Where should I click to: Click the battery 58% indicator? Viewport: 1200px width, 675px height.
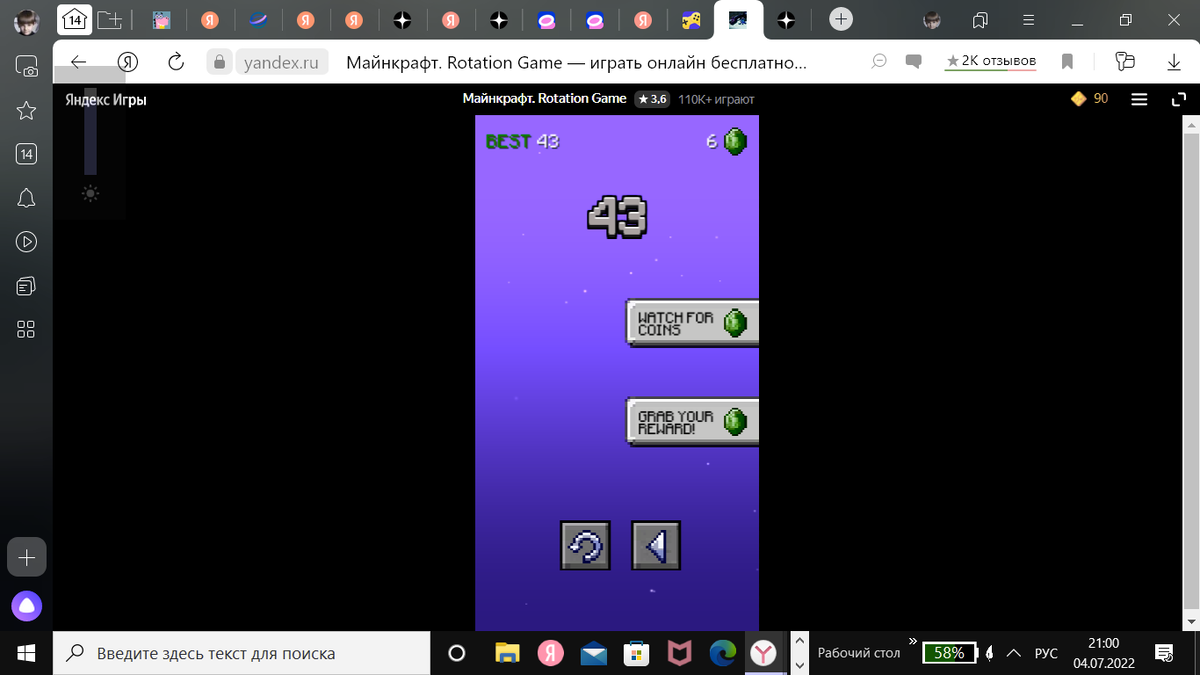[949, 653]
